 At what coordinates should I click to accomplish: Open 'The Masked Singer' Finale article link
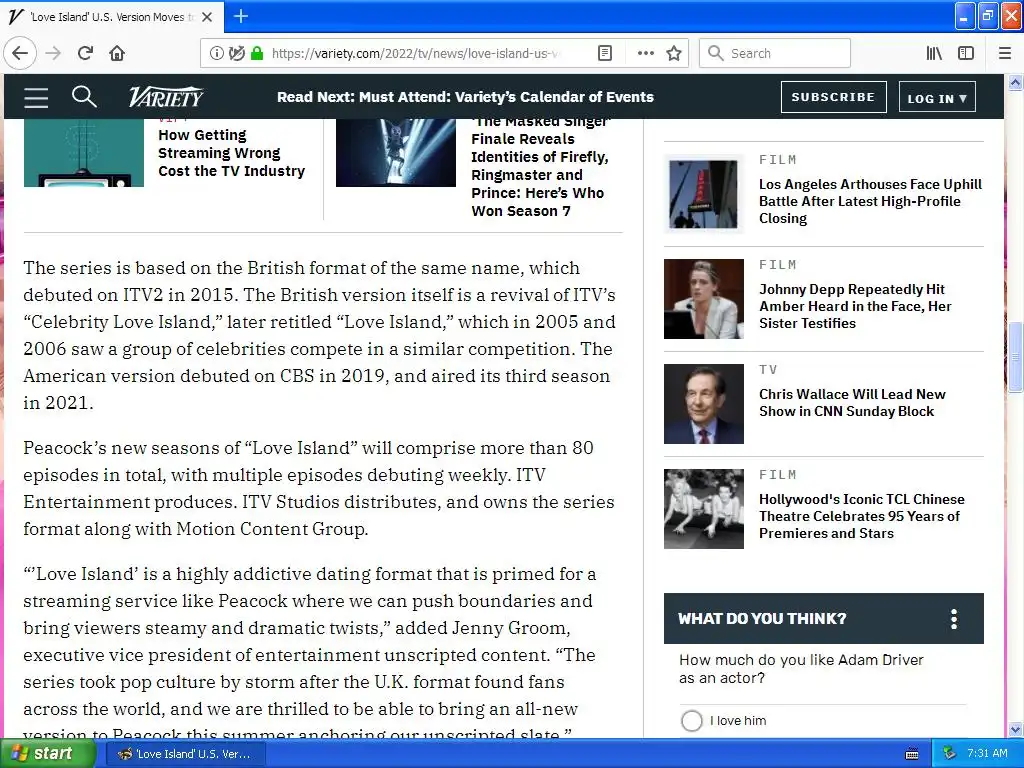pos(540,167)
